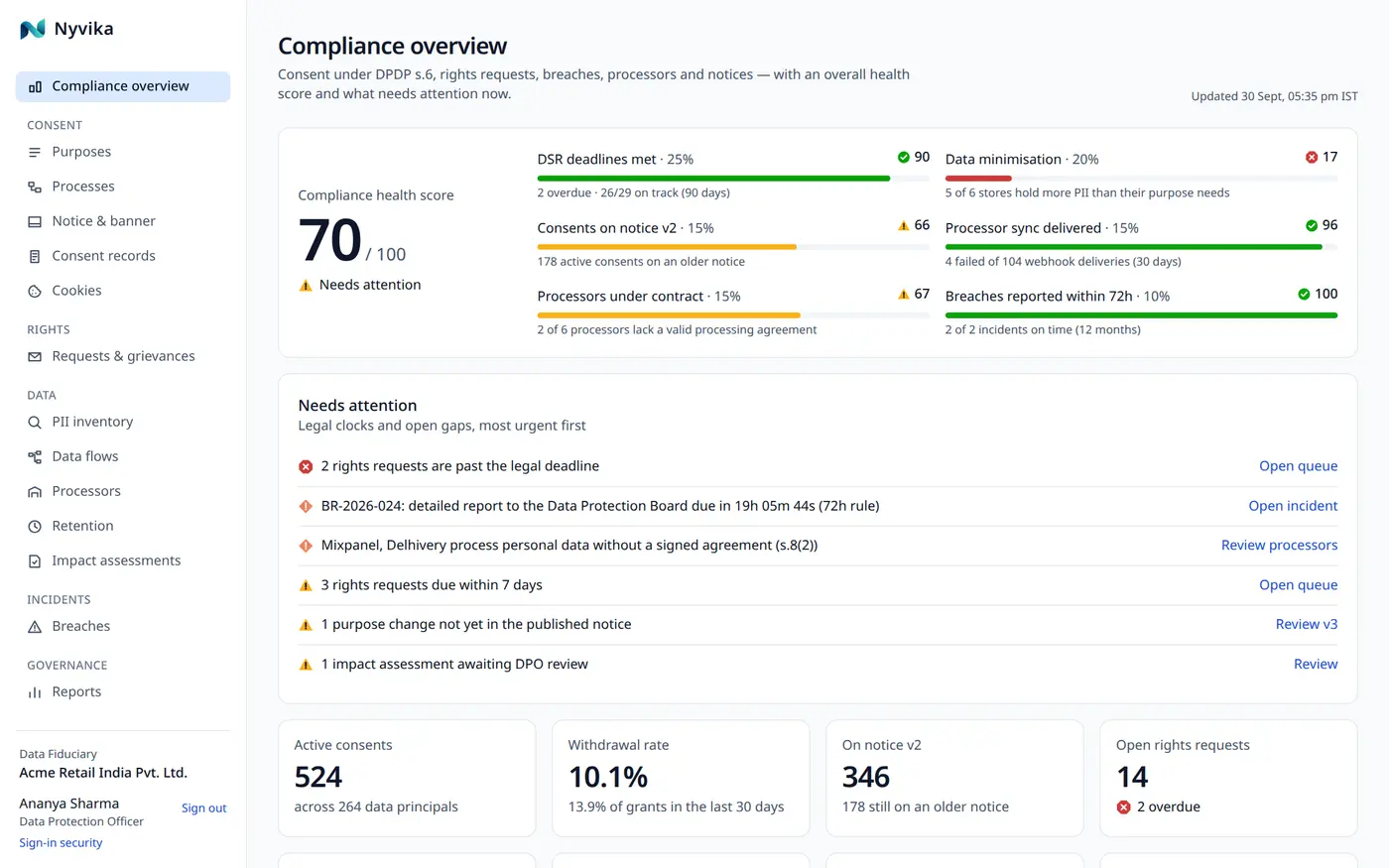The width and height of the screenshot is (1389, 868).
Task: Click "Acme Retail India Pvt. Ltd." text
Action: click(x=103, y=773)
